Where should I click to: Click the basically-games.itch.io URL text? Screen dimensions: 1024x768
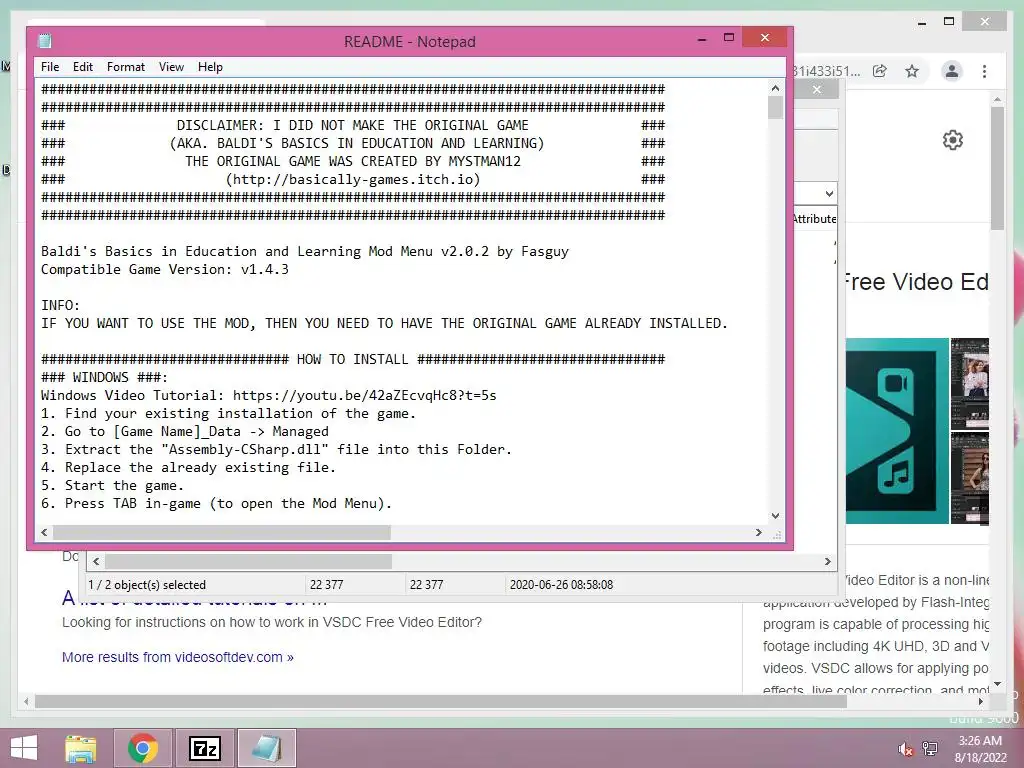(x=353, y=179)
